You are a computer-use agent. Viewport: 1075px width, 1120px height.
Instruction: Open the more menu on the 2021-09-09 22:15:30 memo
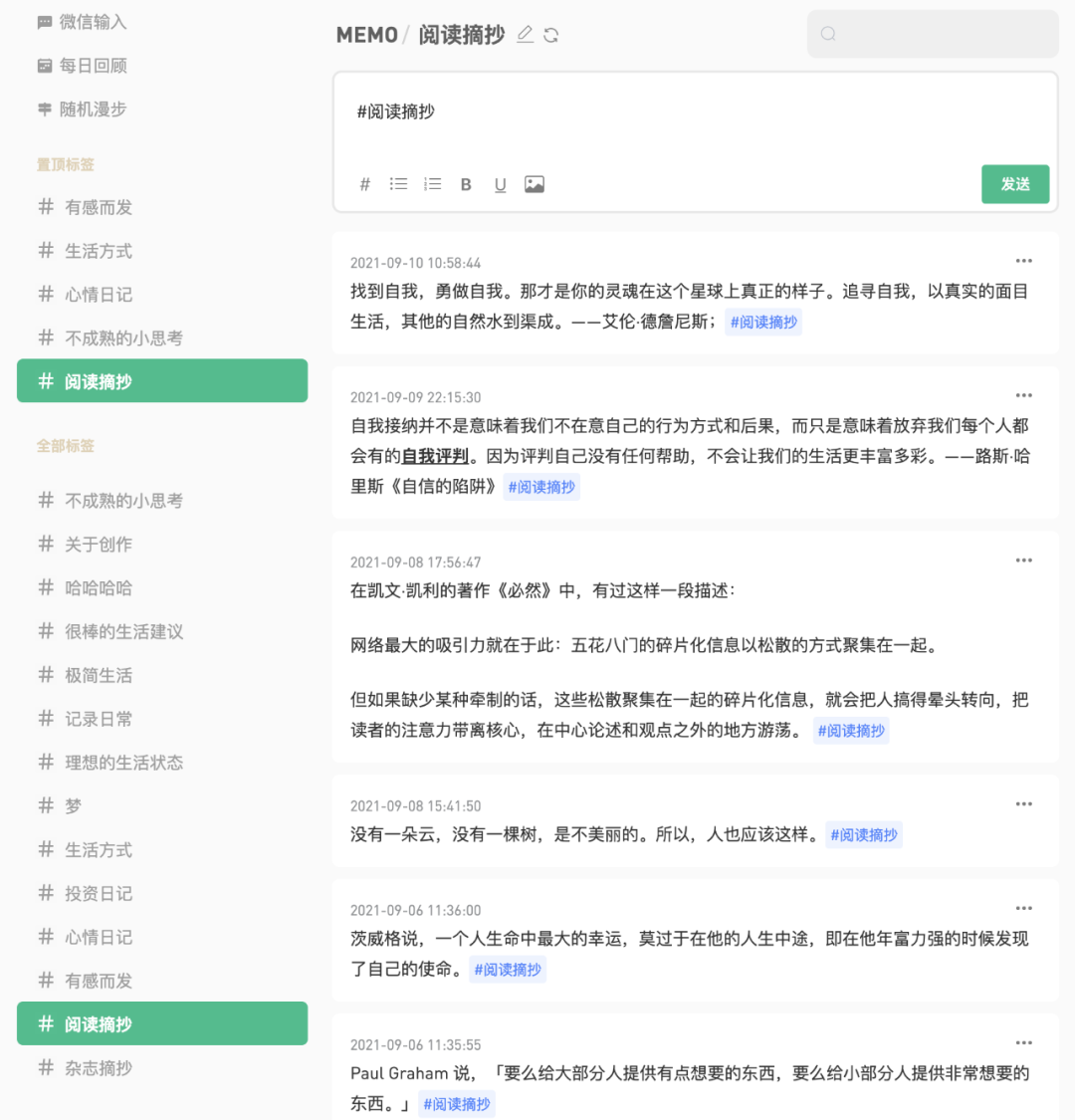(x=1023, y=395)
